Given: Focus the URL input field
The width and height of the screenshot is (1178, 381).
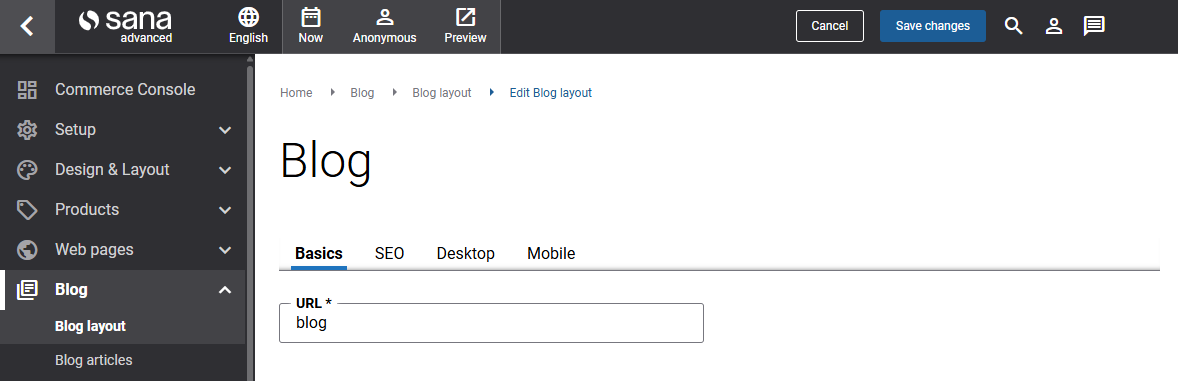Looking at the screenshot, I should [491, 324].
